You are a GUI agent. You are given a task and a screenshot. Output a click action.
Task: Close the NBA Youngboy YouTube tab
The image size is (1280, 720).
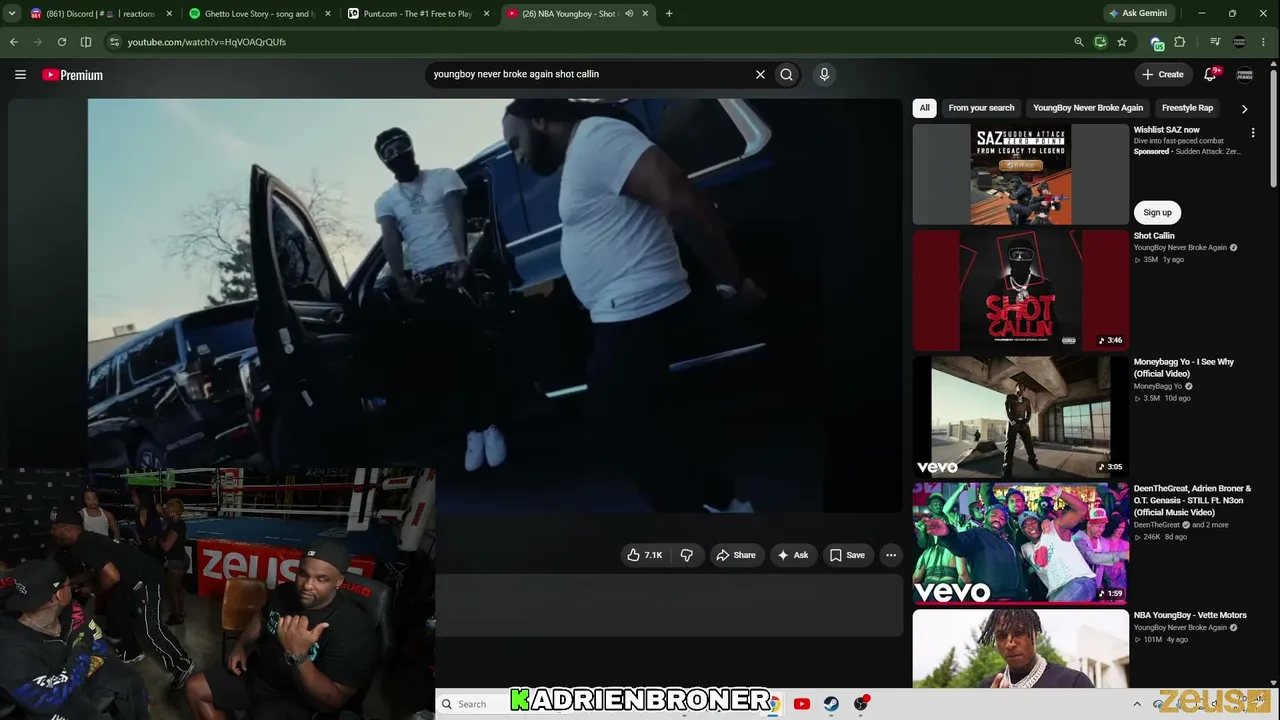(x=645, y=14)
